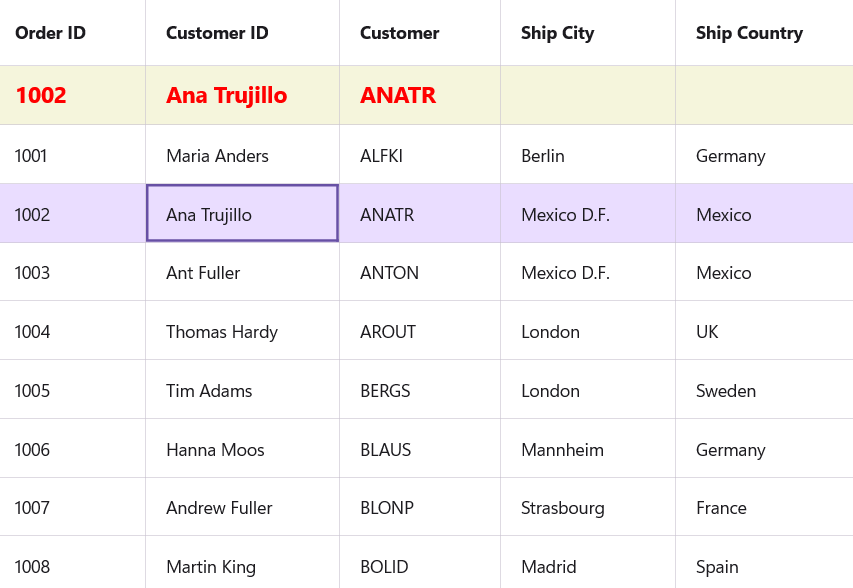The width and height of the screenshot is (853, 588).
Task: Select the Sweden ship country cell
Action: tap(725, 391)
